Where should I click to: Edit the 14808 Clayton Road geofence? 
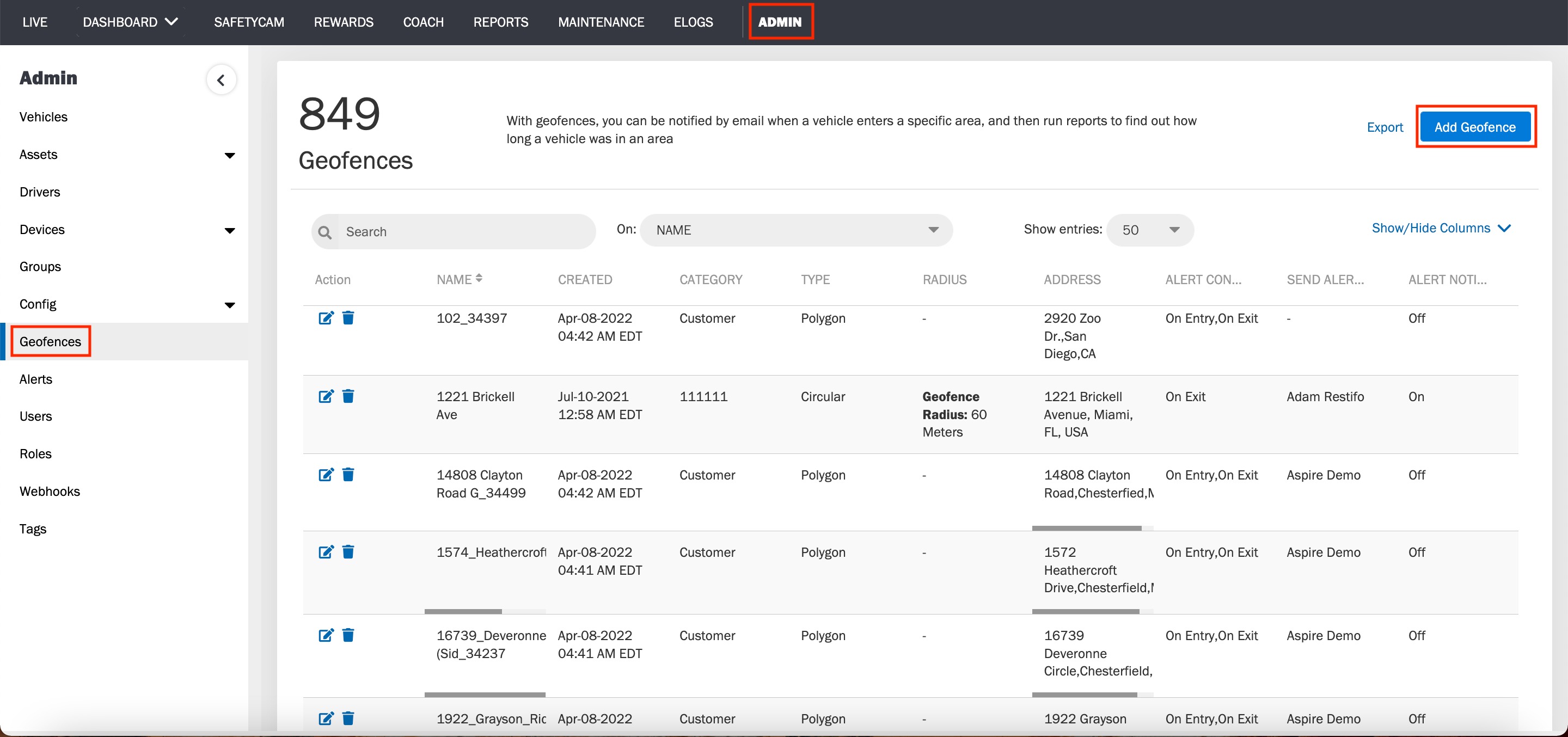(x=326, y=474)
